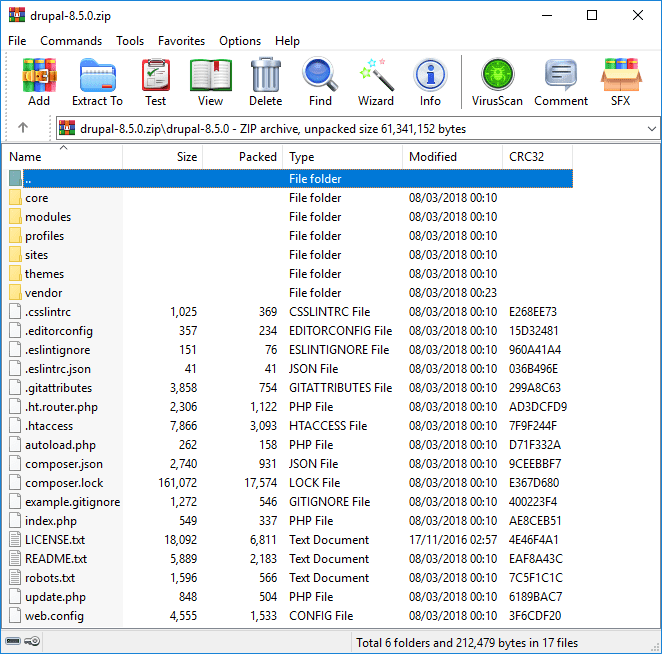Select the update.php file name
The width and height of the screenshot is (662, 654).
55,597
